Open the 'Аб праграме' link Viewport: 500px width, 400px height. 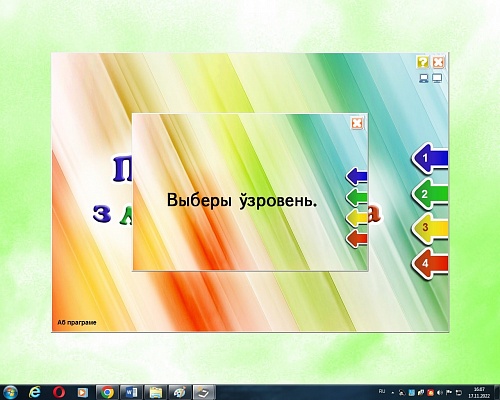click(77, 323)
